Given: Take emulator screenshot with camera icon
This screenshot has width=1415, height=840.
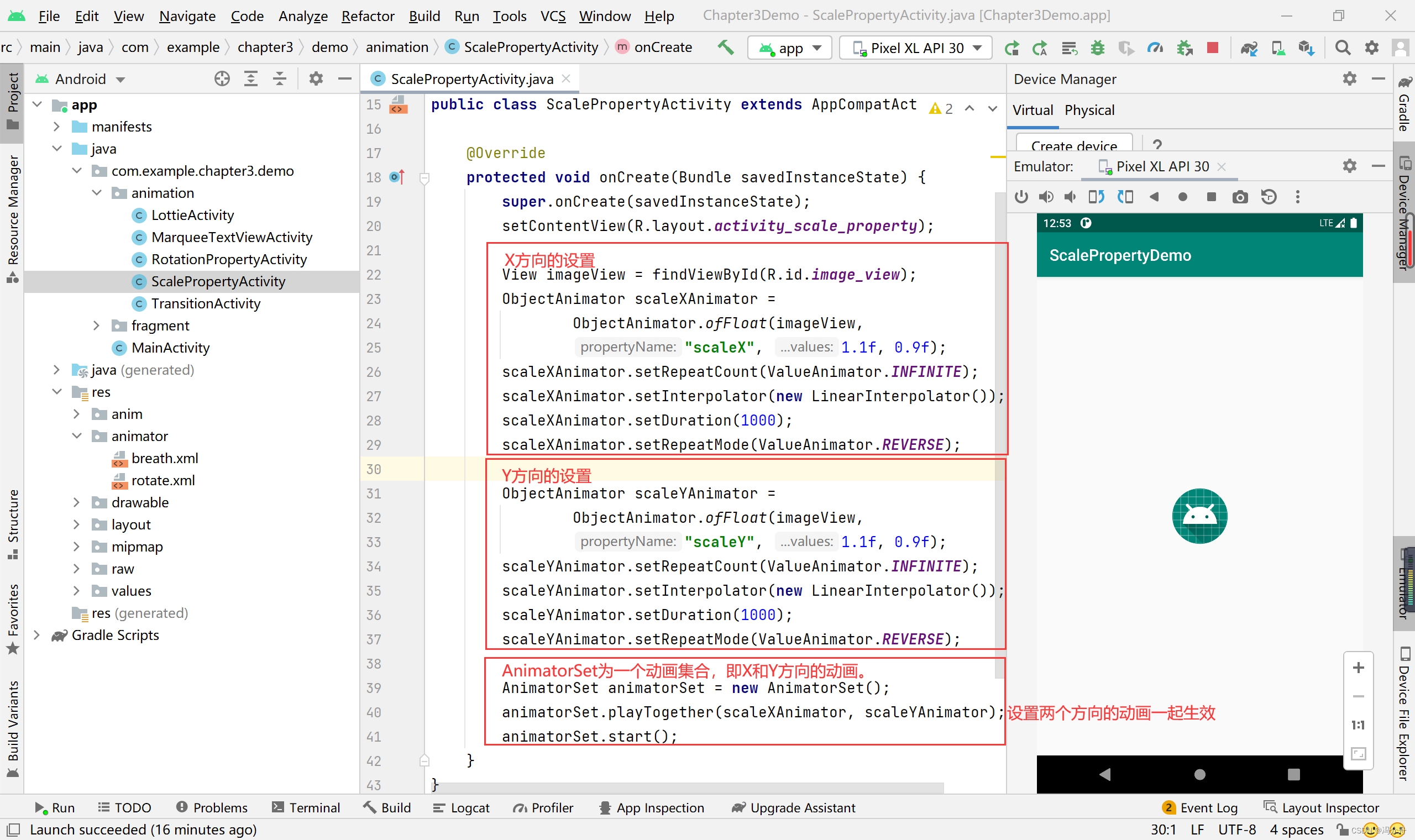Looking at the screenshot, I should (1240, 197).
